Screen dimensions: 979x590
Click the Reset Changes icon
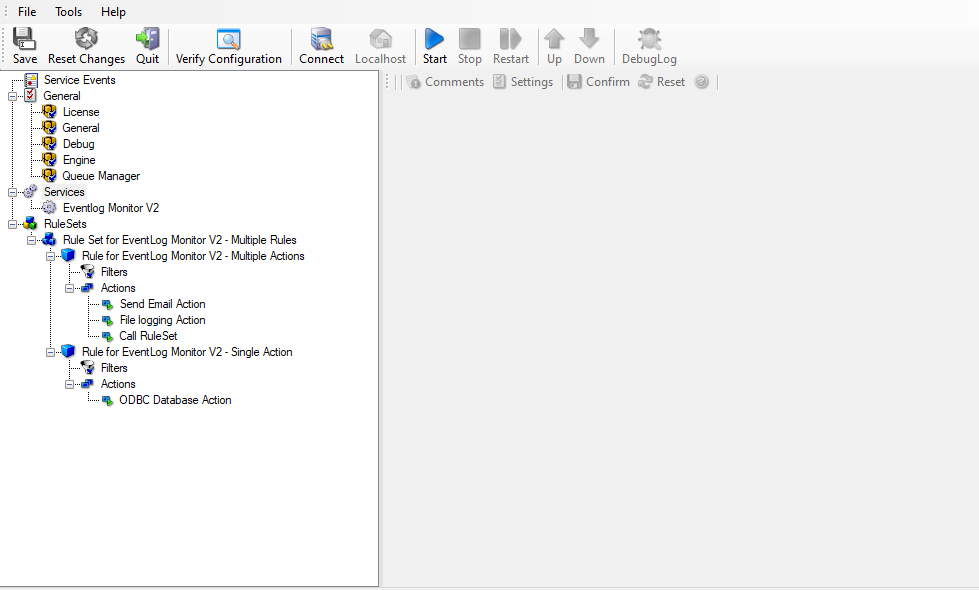coord(86,39)
